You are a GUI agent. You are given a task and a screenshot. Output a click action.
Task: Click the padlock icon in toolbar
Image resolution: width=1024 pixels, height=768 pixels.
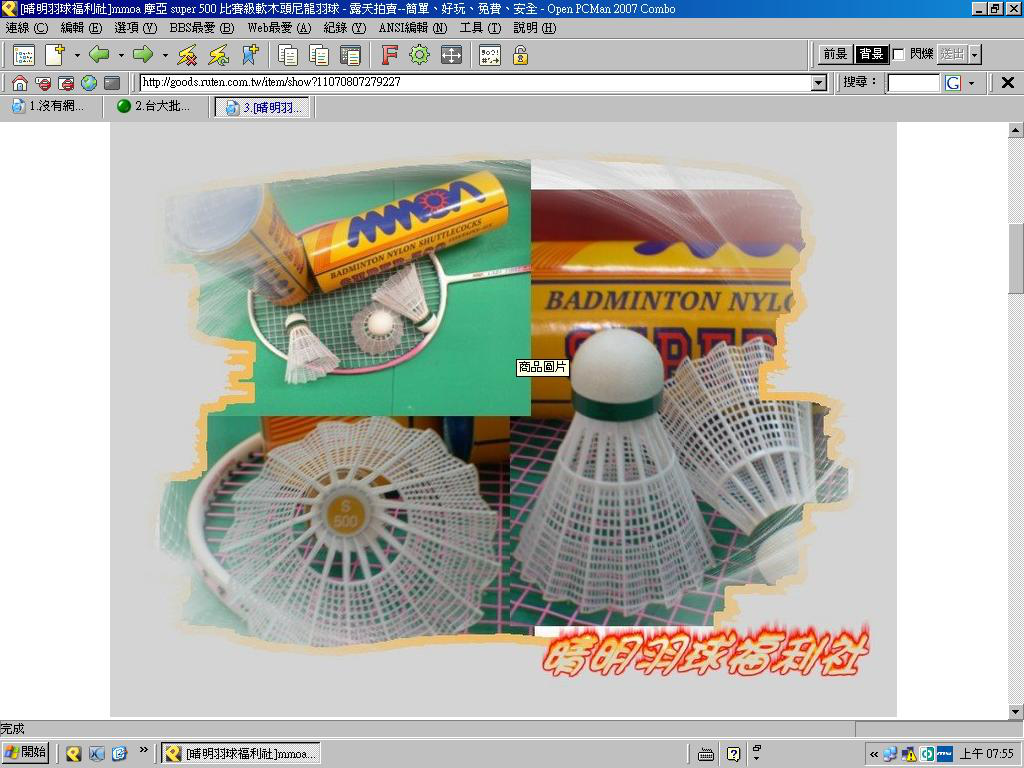520,56
